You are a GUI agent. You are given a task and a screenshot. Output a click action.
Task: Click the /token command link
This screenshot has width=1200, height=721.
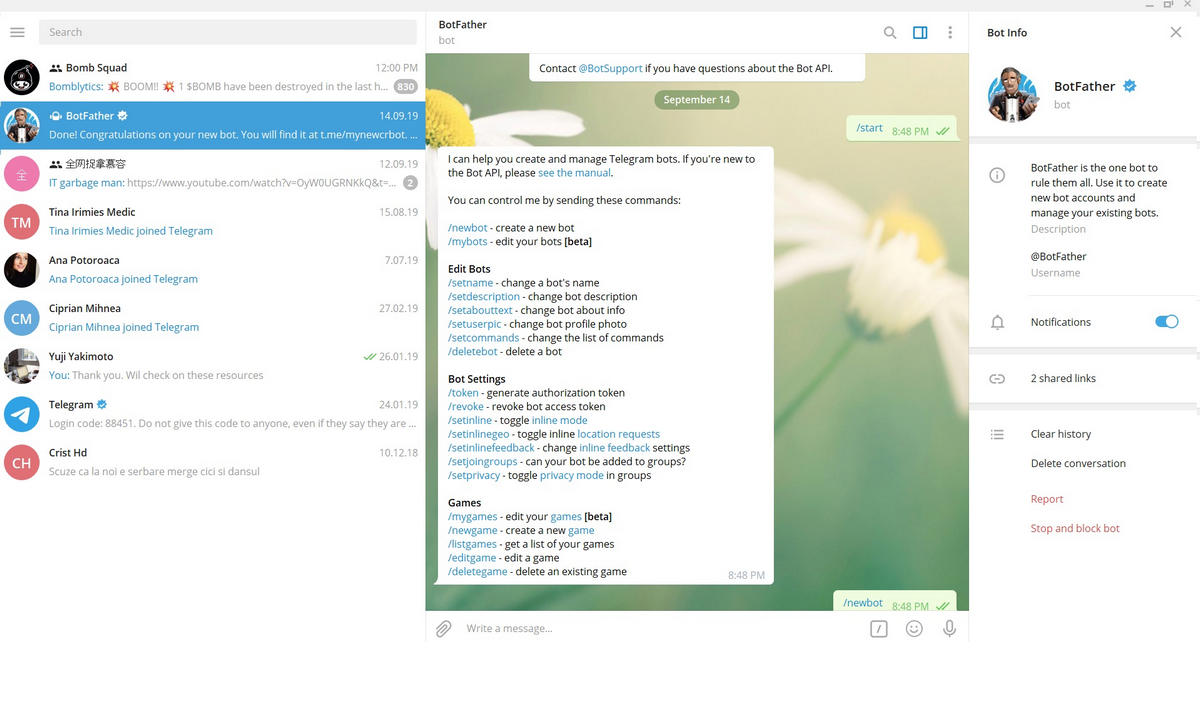463,393
